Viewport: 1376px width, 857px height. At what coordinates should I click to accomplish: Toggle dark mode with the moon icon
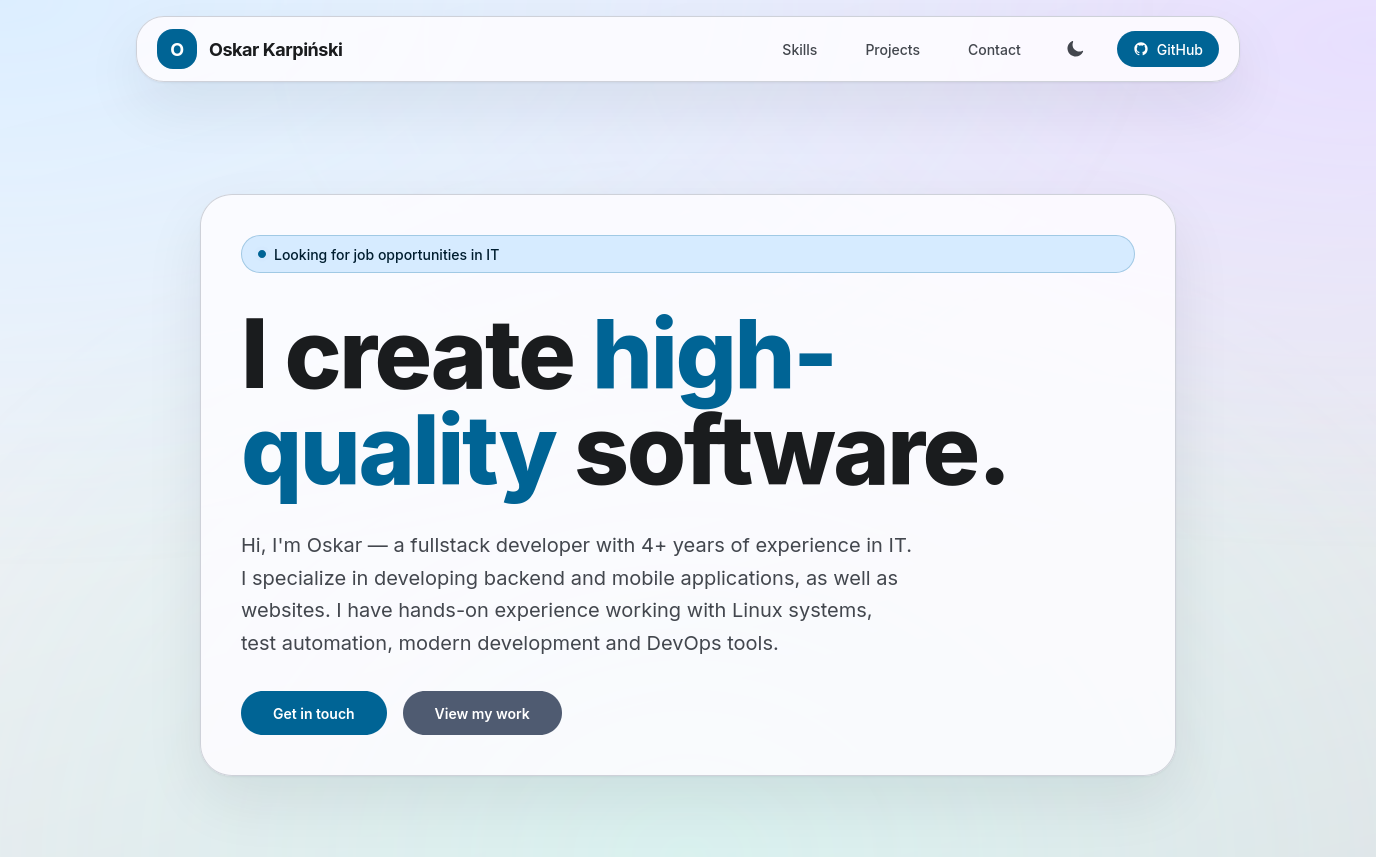(x=1075, y=49)
